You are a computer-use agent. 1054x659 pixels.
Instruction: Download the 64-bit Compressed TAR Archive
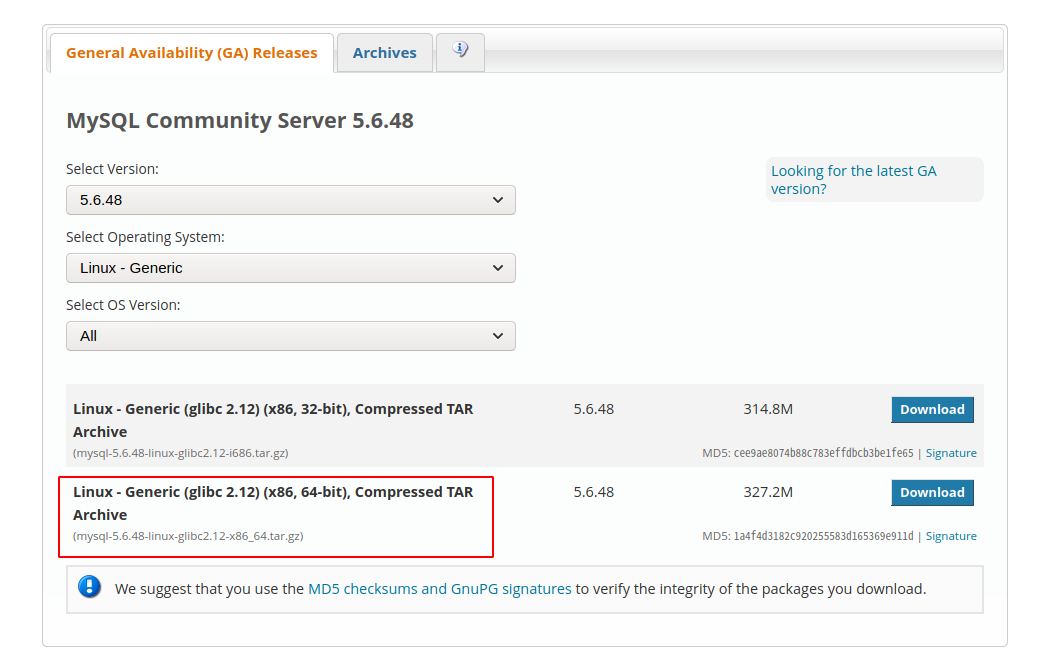[932, 492]
